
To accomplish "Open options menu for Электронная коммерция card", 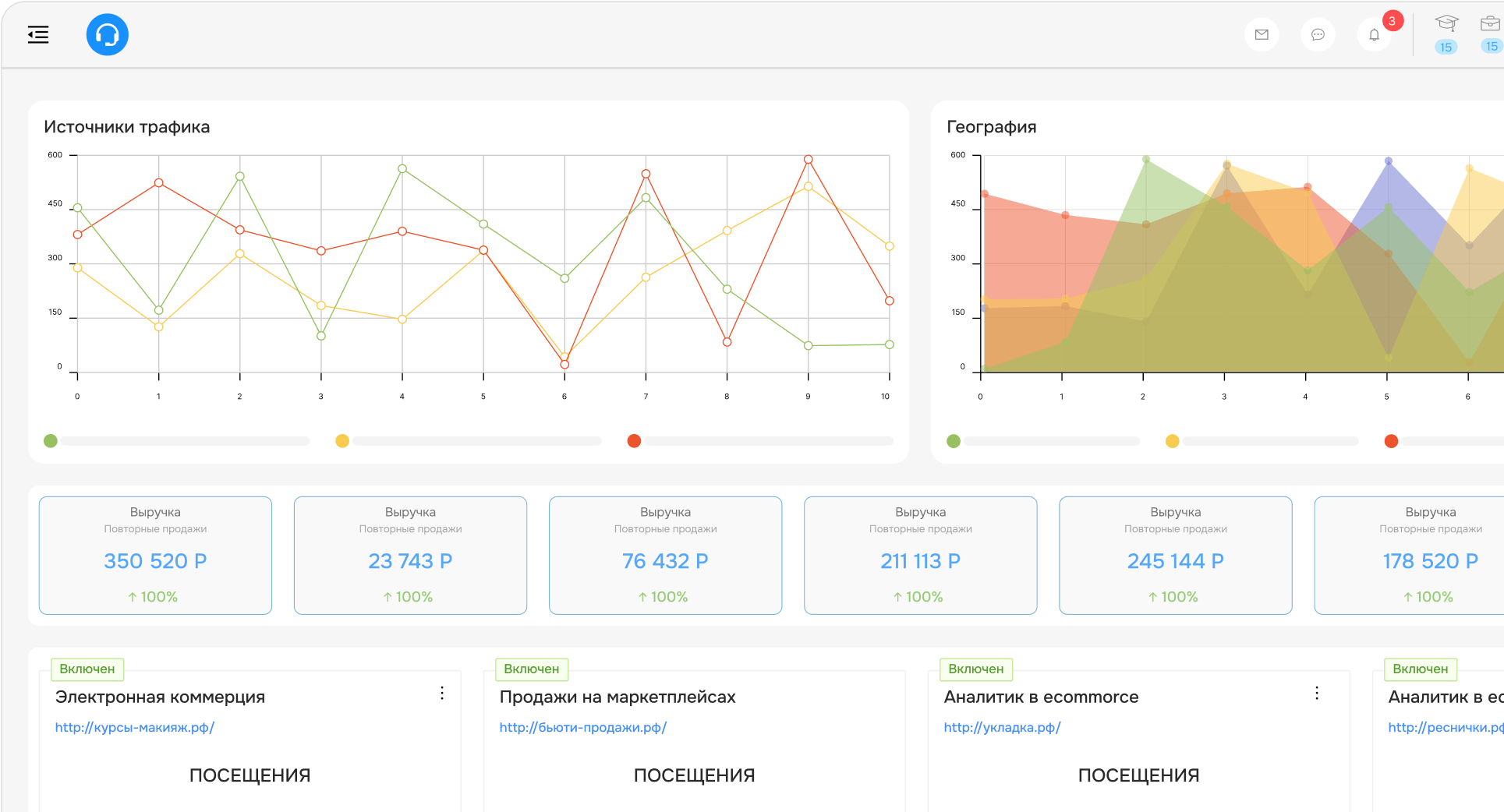I will point(442,693).
